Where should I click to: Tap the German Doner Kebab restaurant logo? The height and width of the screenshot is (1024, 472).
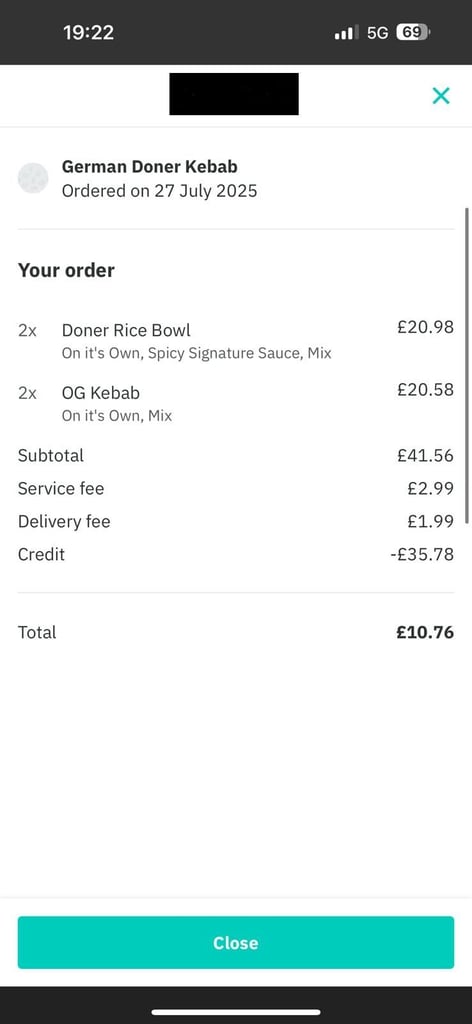[x=33, y=178]
